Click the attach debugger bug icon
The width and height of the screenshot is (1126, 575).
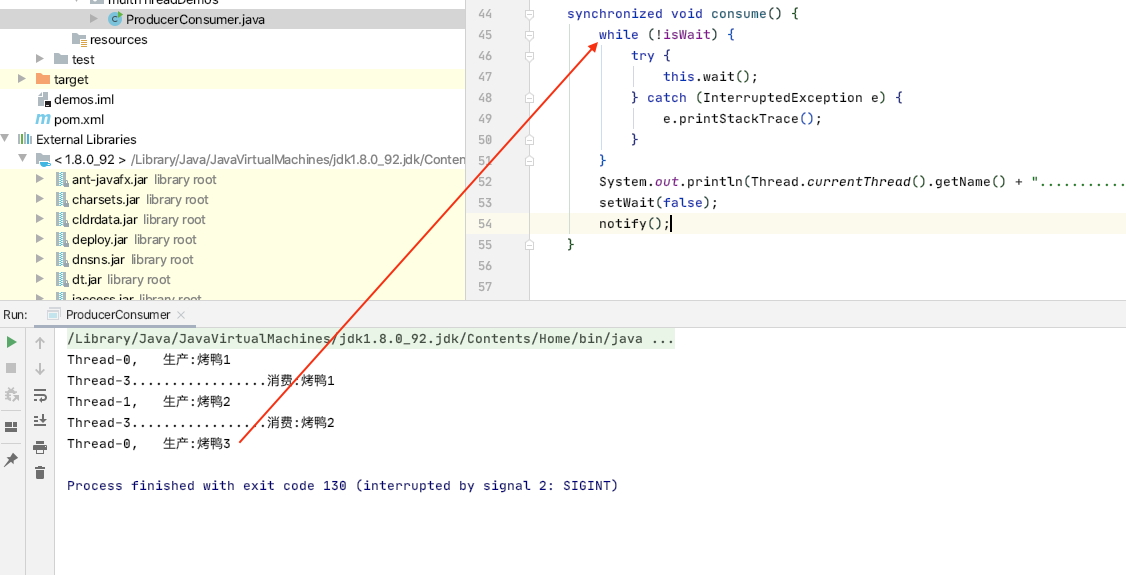click(12, 394)
